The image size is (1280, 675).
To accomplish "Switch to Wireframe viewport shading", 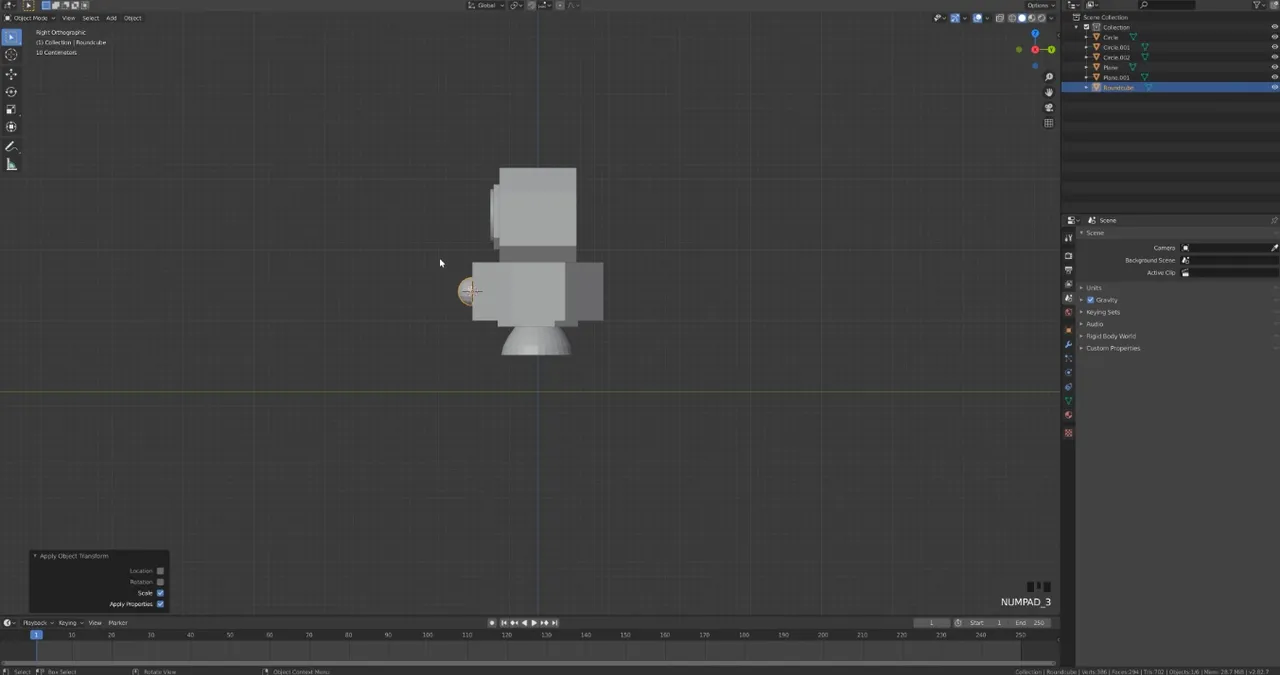I will click(1013, 18).
